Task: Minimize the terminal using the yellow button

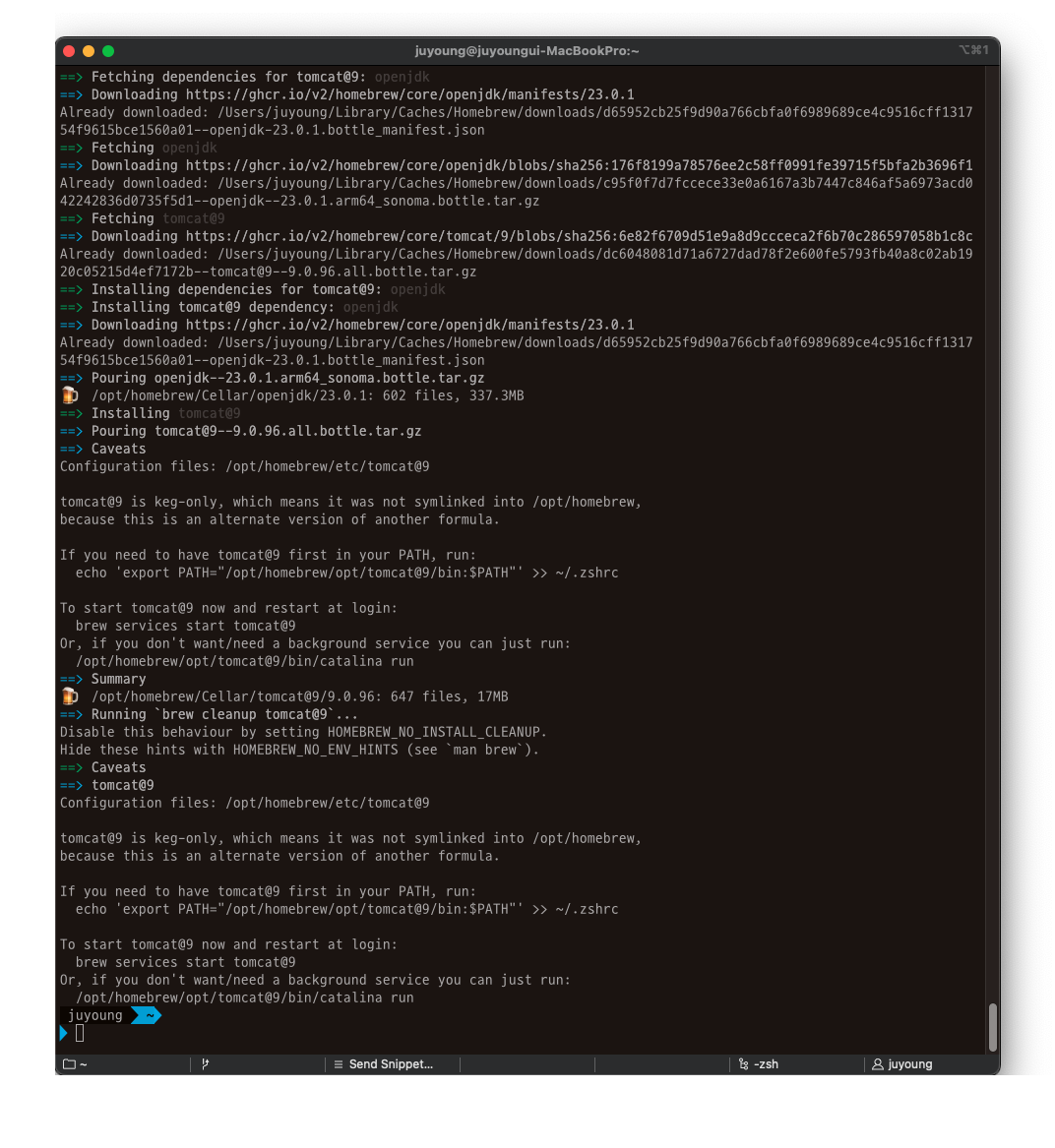Action: [89, 51]
